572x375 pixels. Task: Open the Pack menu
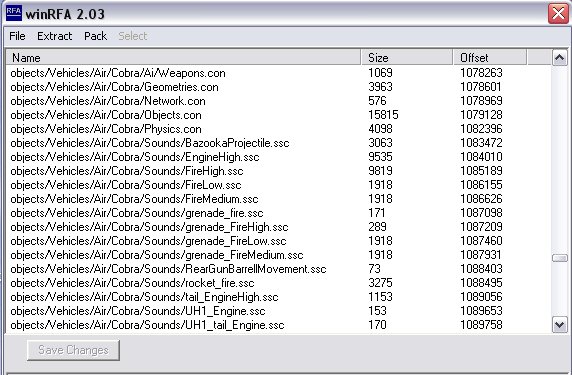point(95,36)
